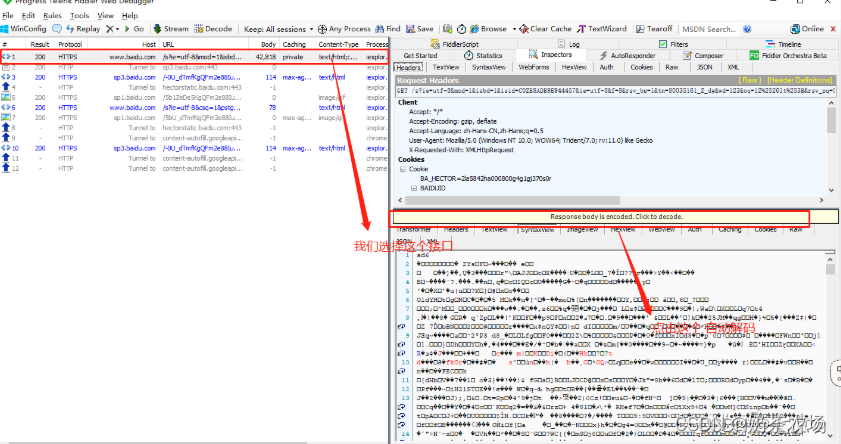Select response WebView tab
The image size is (841, 444).
coord(661,230)
